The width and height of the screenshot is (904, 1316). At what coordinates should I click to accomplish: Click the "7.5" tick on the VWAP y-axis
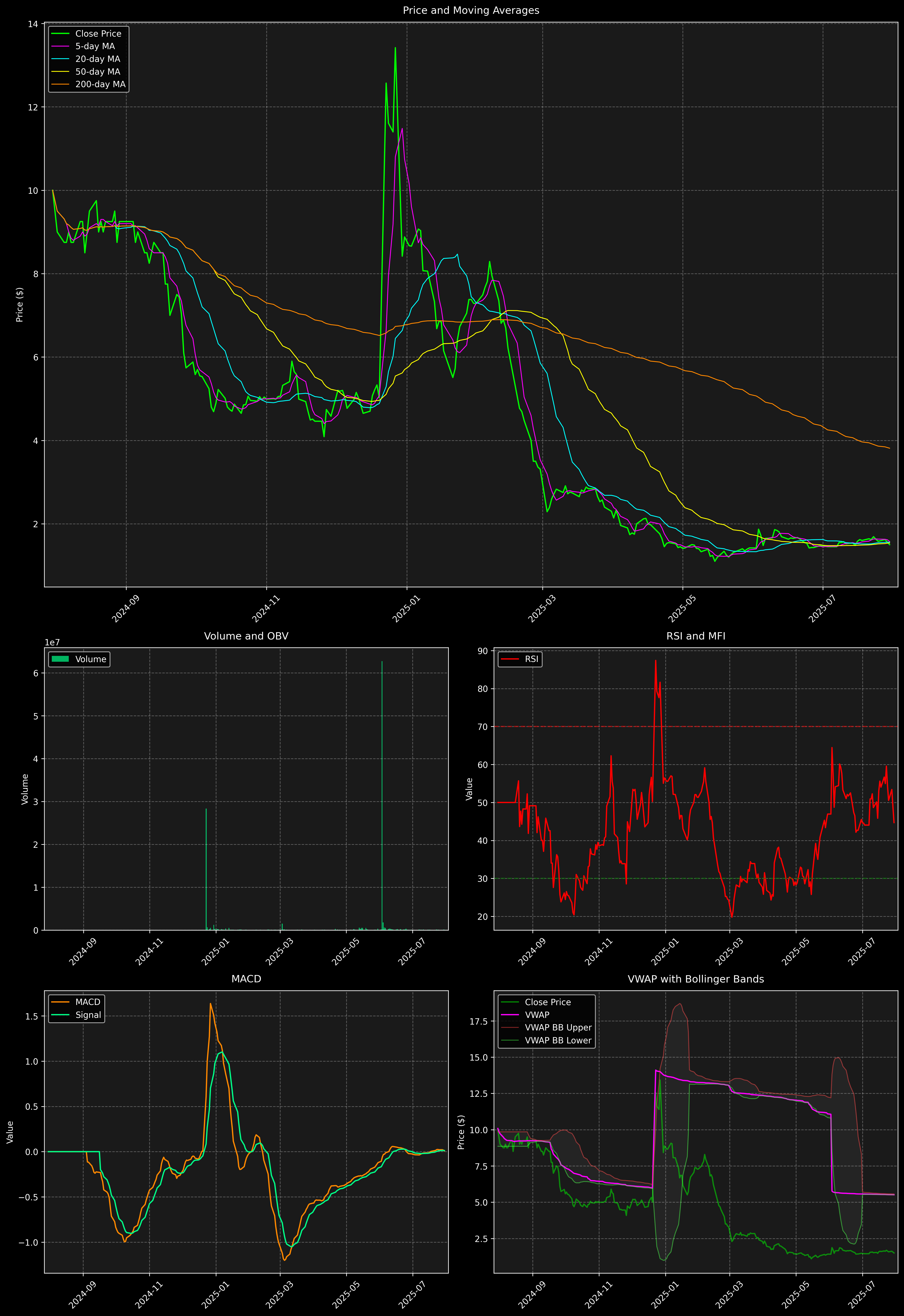(x=482, y=1166)
